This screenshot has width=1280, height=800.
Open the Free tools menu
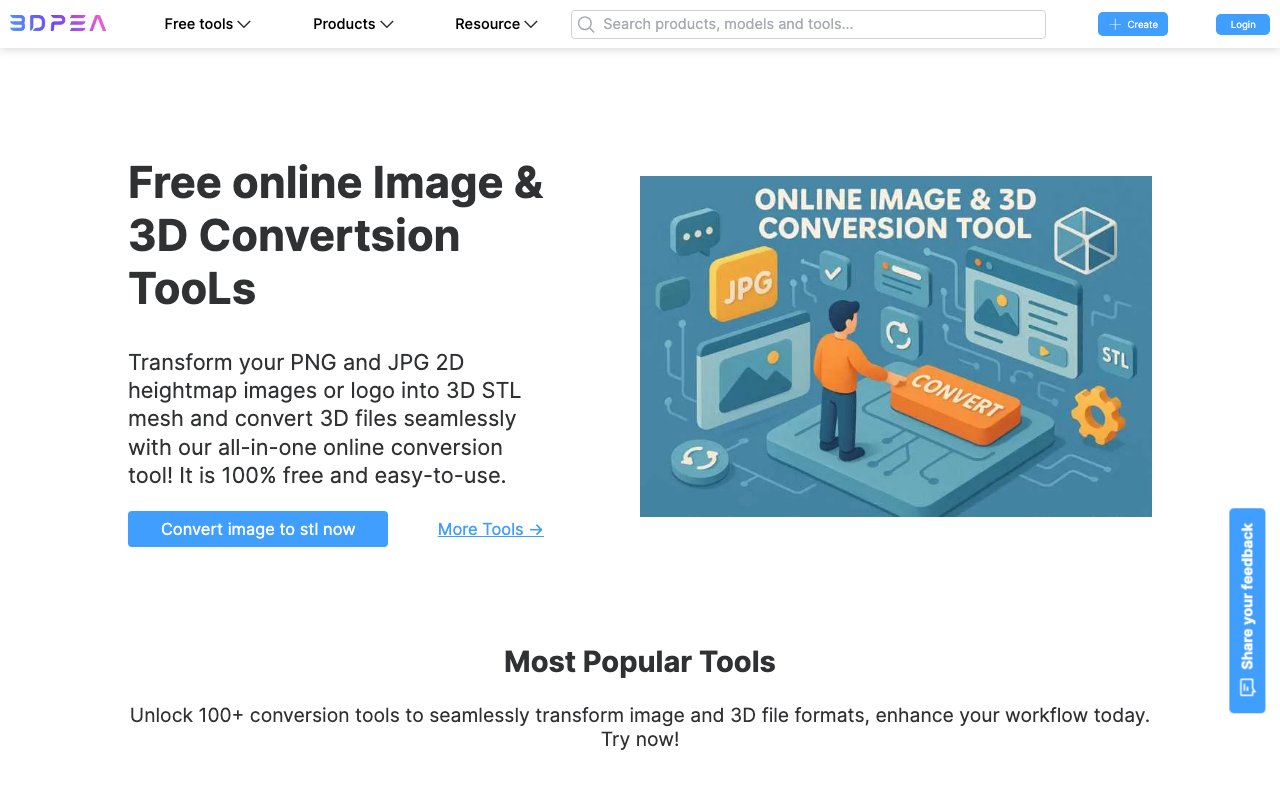click(x=207, y=24)
